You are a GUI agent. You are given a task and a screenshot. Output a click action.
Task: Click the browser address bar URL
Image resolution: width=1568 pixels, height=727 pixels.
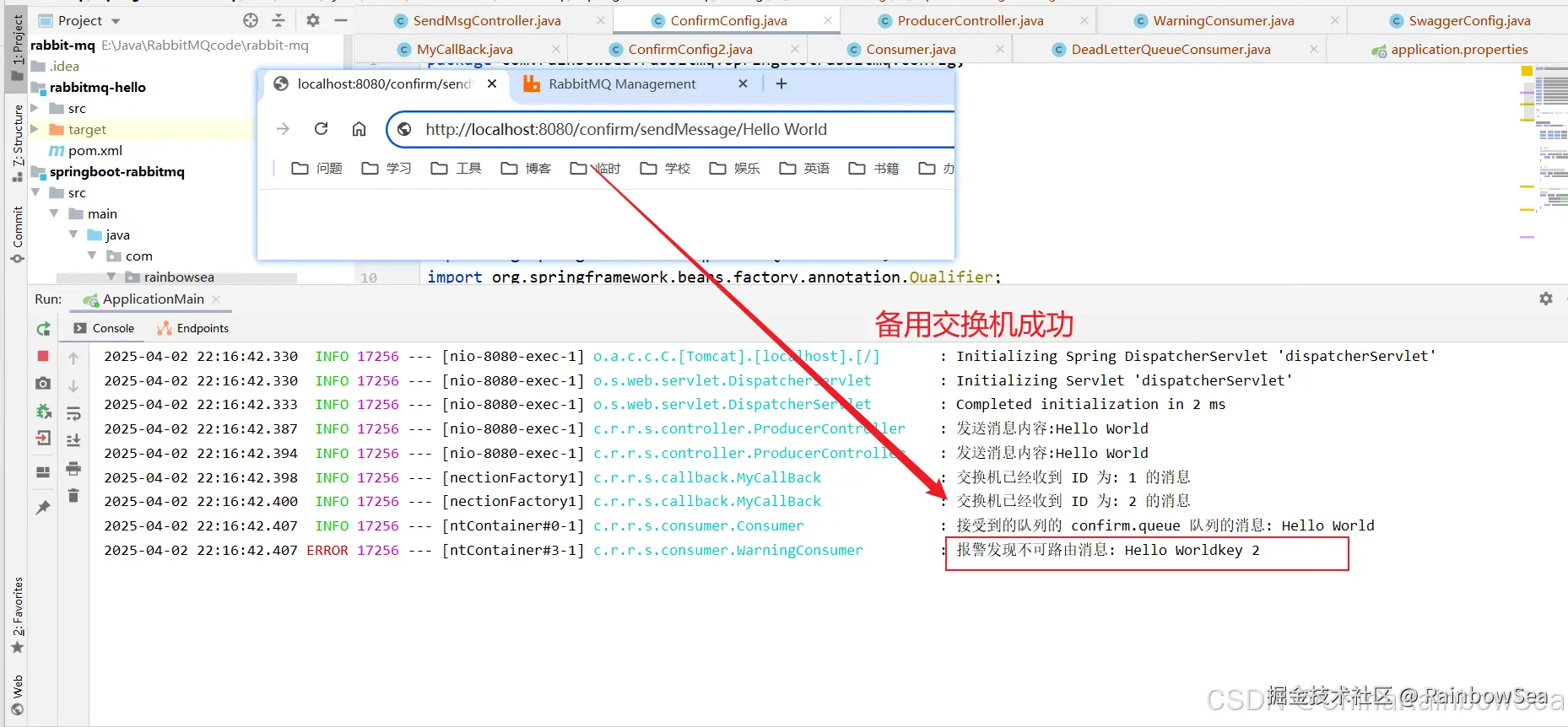tap(626, 129)
